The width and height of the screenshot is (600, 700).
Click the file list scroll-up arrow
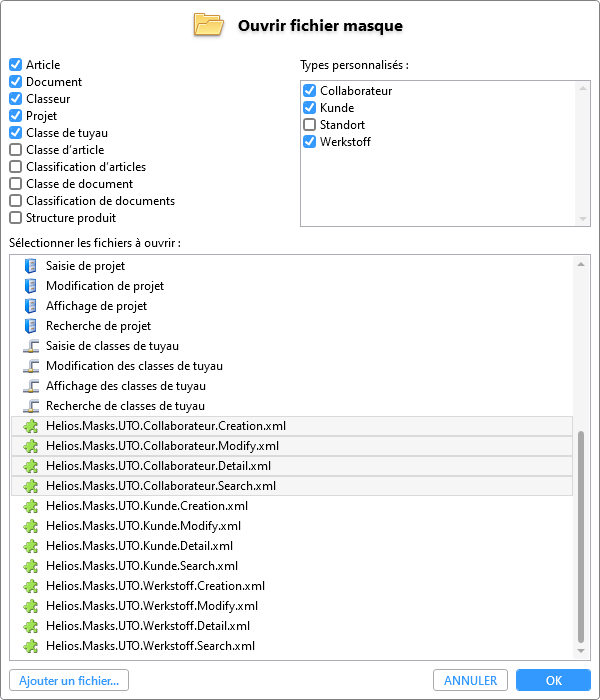(581, 264)
